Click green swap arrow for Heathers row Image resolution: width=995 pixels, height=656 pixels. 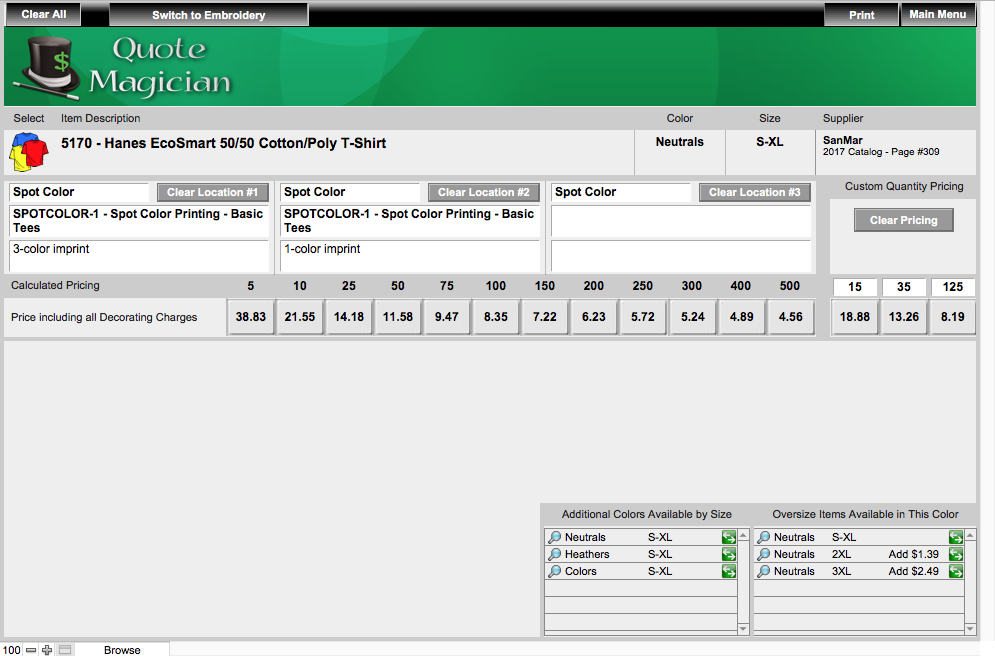pos(729,554)
